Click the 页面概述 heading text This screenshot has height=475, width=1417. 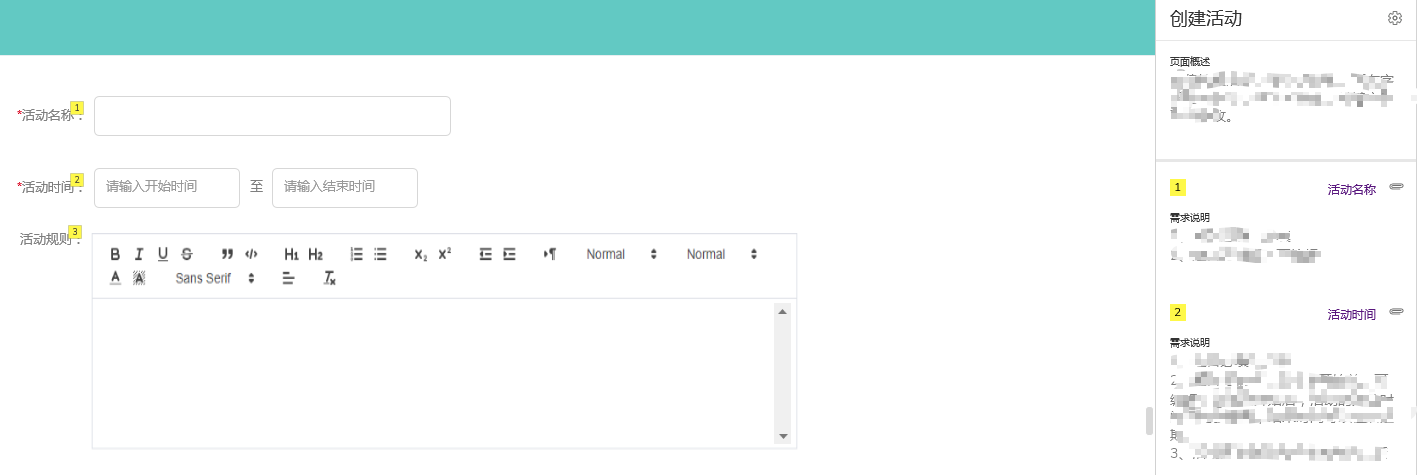1190,62
